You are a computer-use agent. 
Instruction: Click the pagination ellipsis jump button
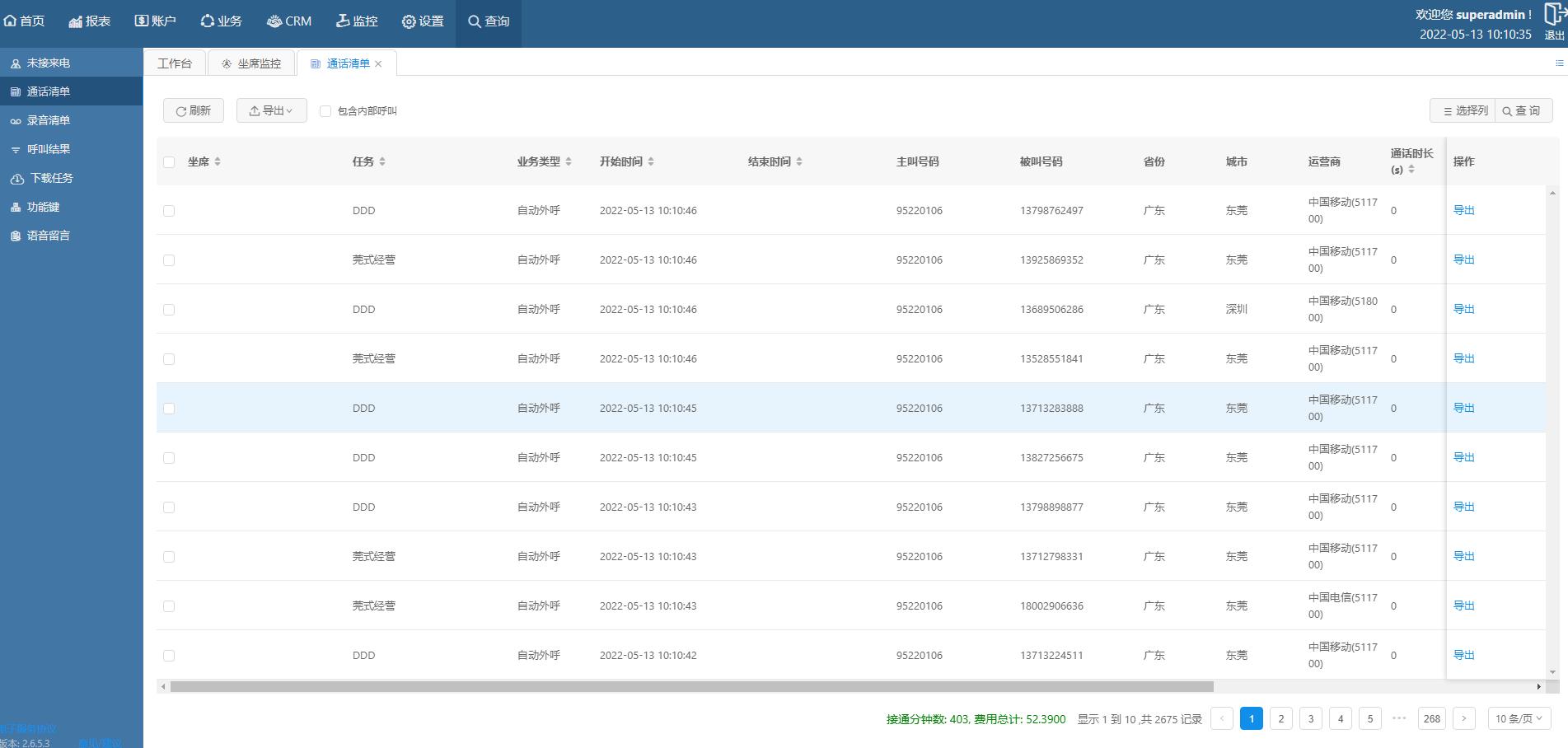pos(1399,718)
